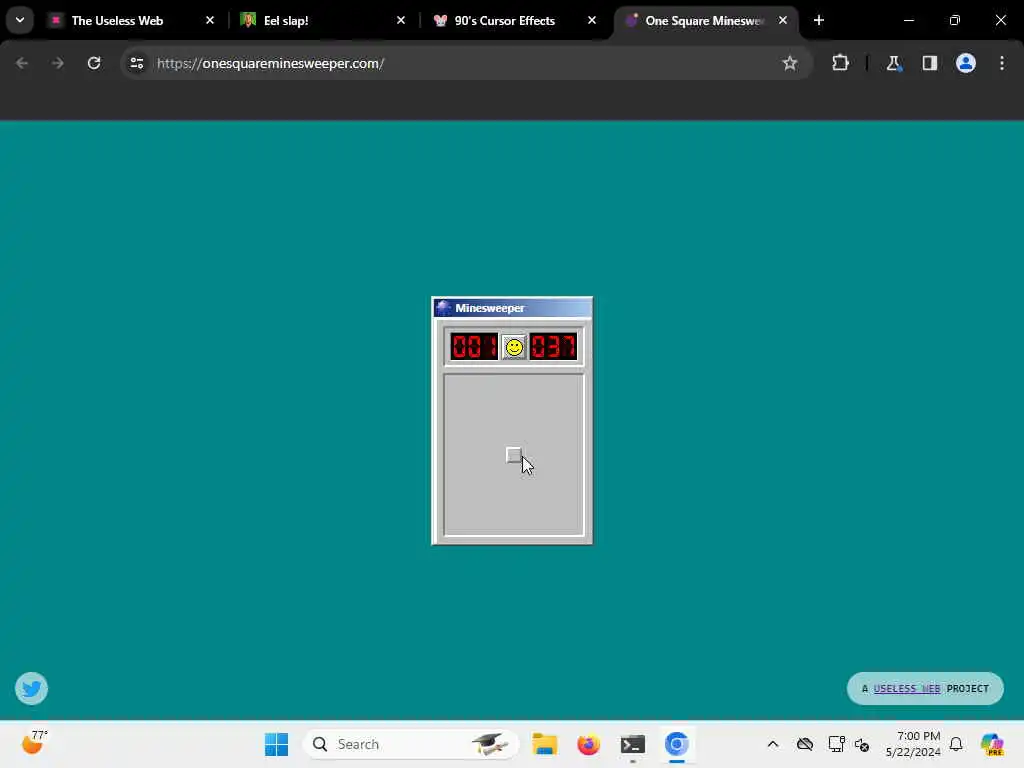Open File Explorer from taskbar
1024x768 pixels.
(544, 744)
